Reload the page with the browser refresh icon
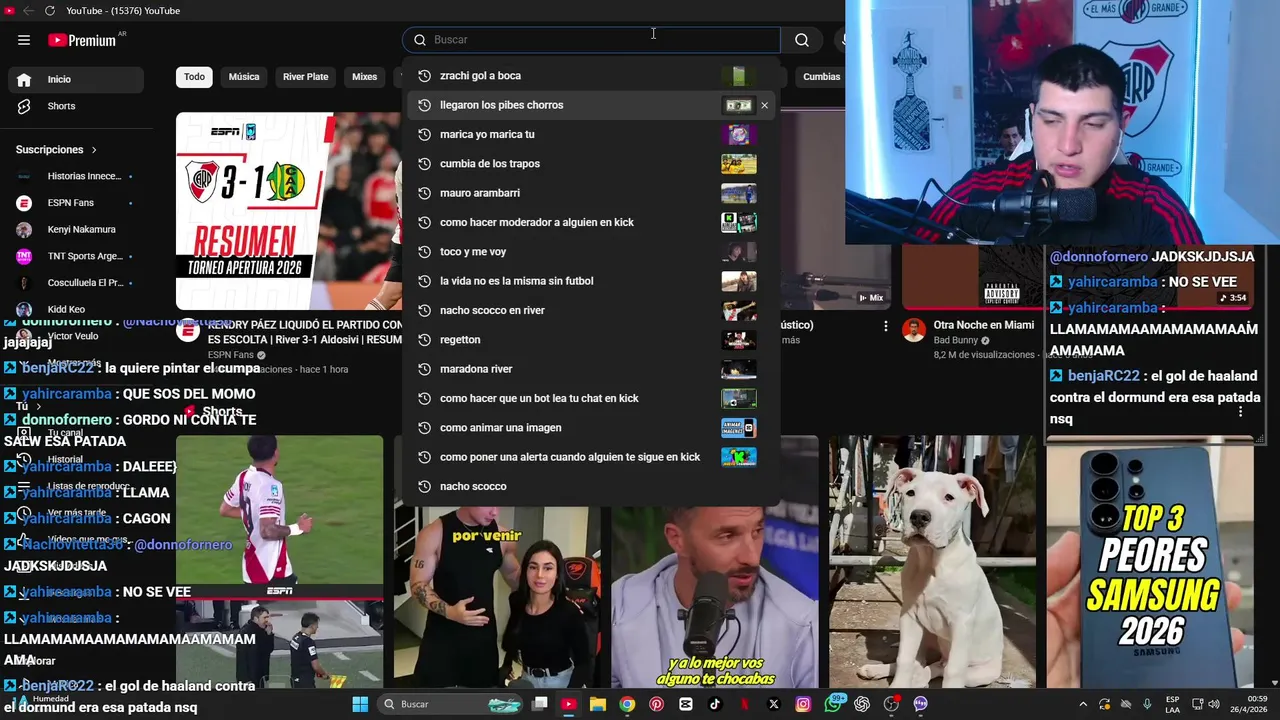Screen dimensions: 1280x720 pyautogui.click(x=50, y=10)
